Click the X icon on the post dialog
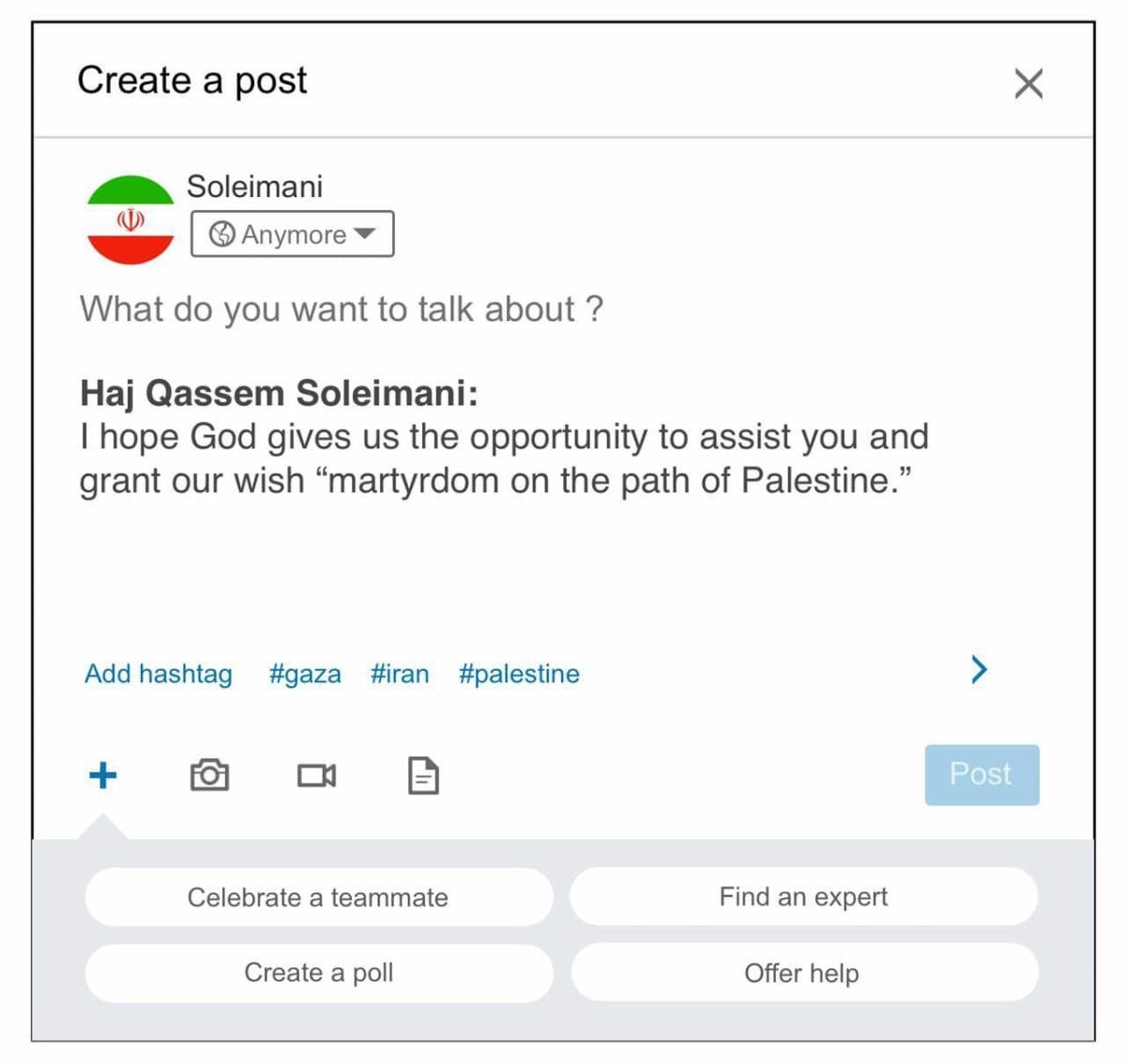This screenshot has height=1064, width=1126. pos(1028,84)
